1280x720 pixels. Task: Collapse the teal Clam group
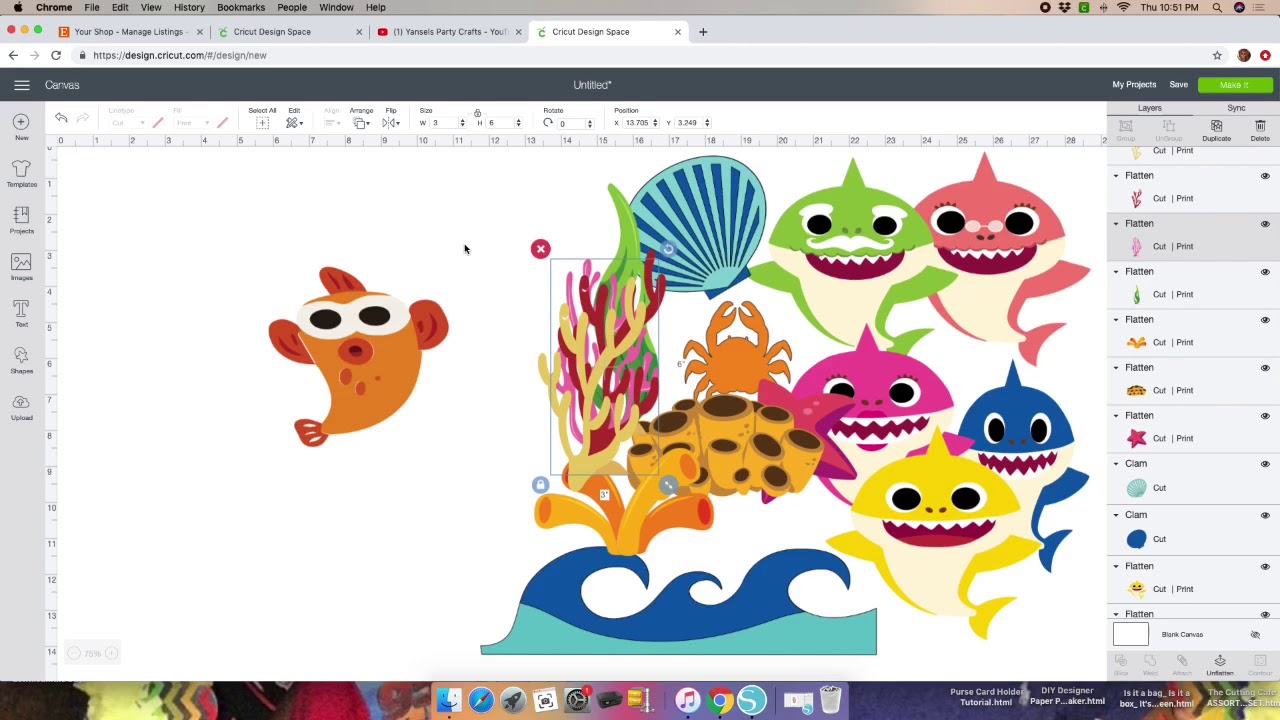pyautogui.click(x=1116, y=464)
